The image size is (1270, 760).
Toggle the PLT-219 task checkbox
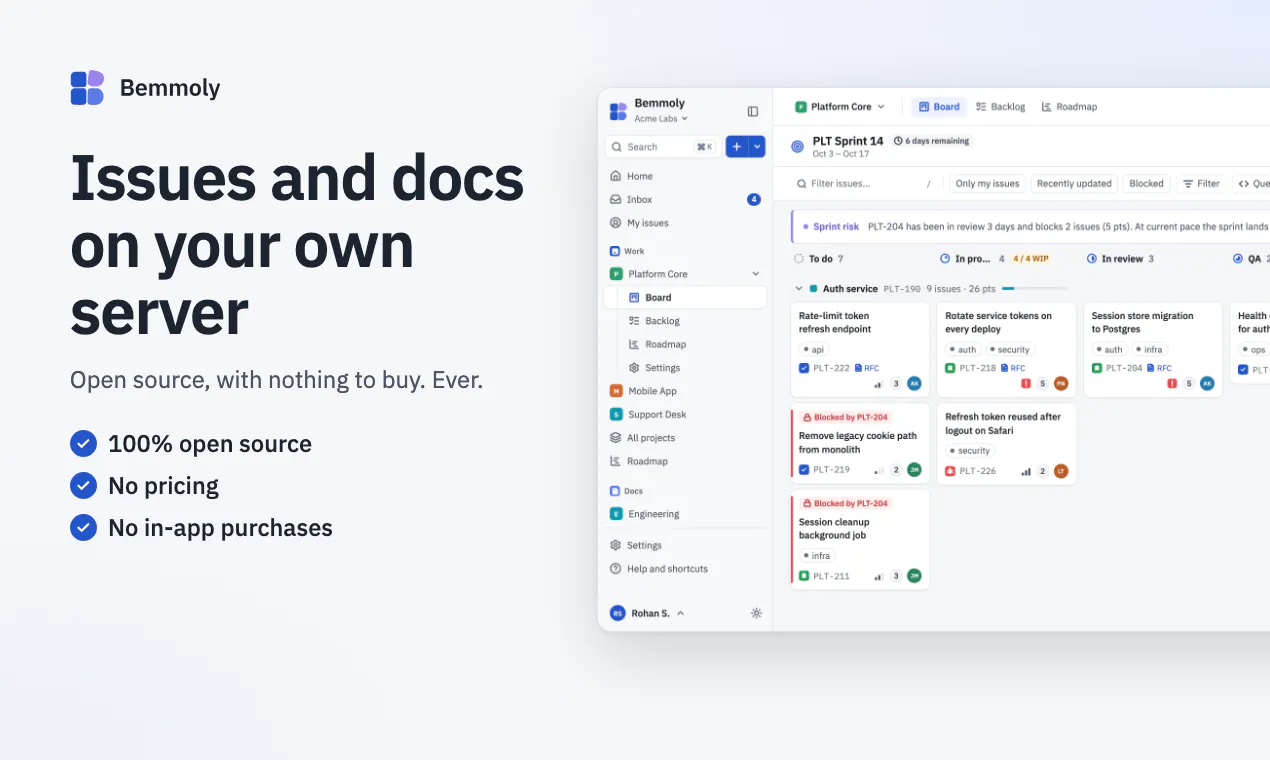point(804,470)
